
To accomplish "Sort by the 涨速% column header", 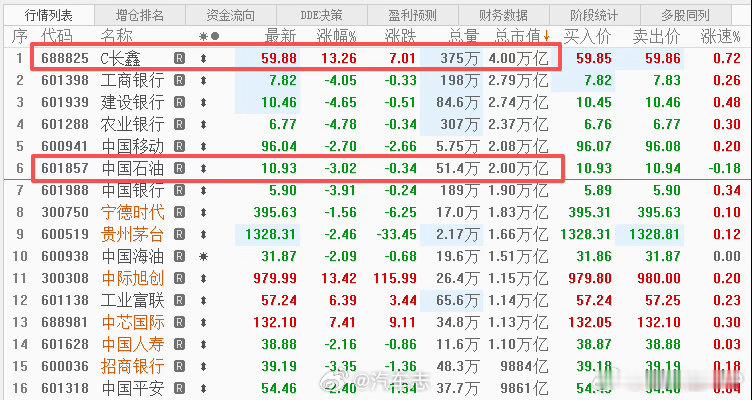I will click(721, 36).
